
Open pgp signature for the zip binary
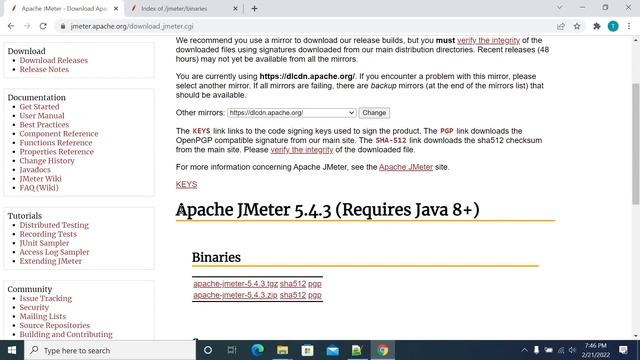[315, 295]
